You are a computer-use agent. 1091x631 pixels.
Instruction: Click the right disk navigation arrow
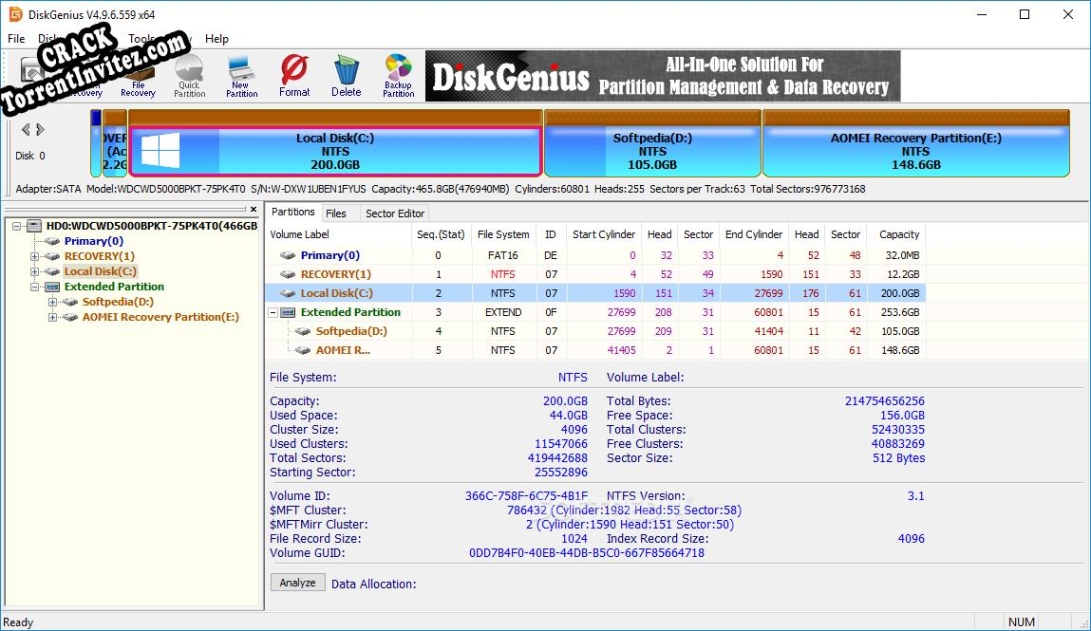pyautogui.click(x=39, y=129)
